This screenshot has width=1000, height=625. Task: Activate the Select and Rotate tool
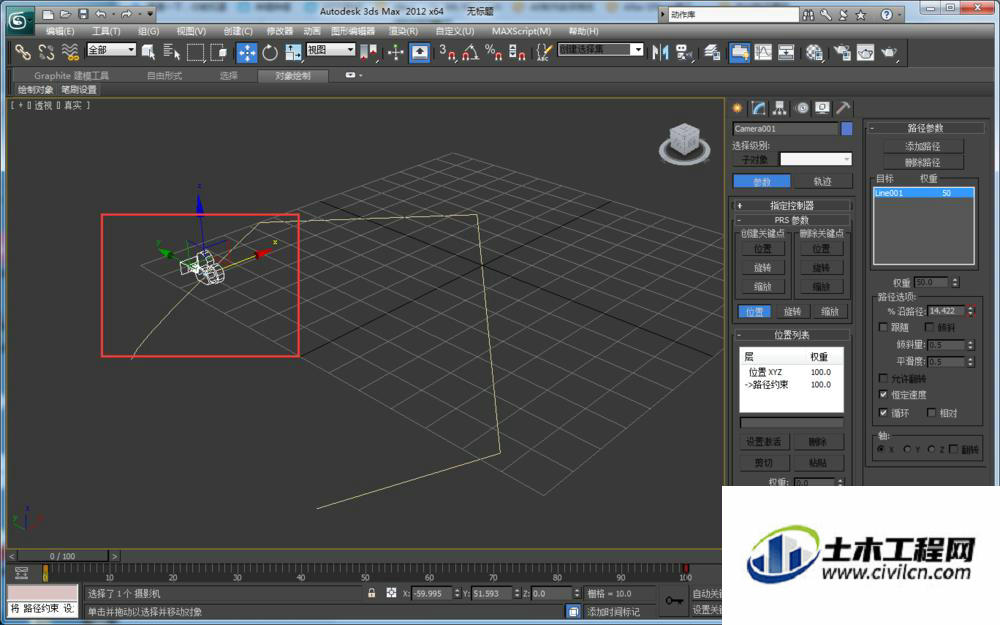270,52
